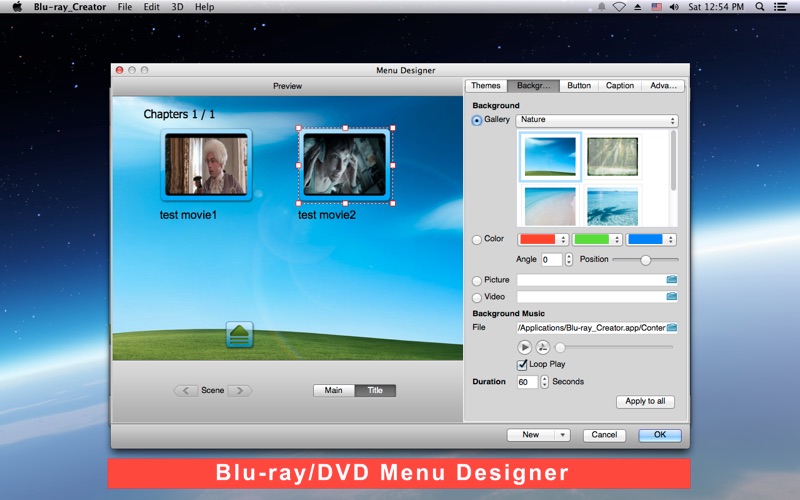This screenshot has width=800, height=500.
Task: Open the Blu-ray_Creator application menu
Action: tap(70, 7)
